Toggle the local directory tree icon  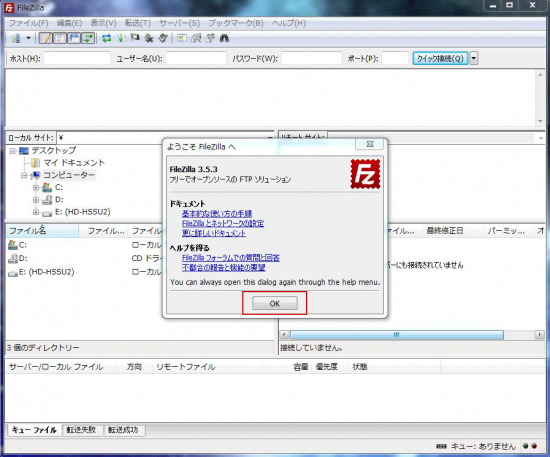pyautogui.click(x=60, y=38)
